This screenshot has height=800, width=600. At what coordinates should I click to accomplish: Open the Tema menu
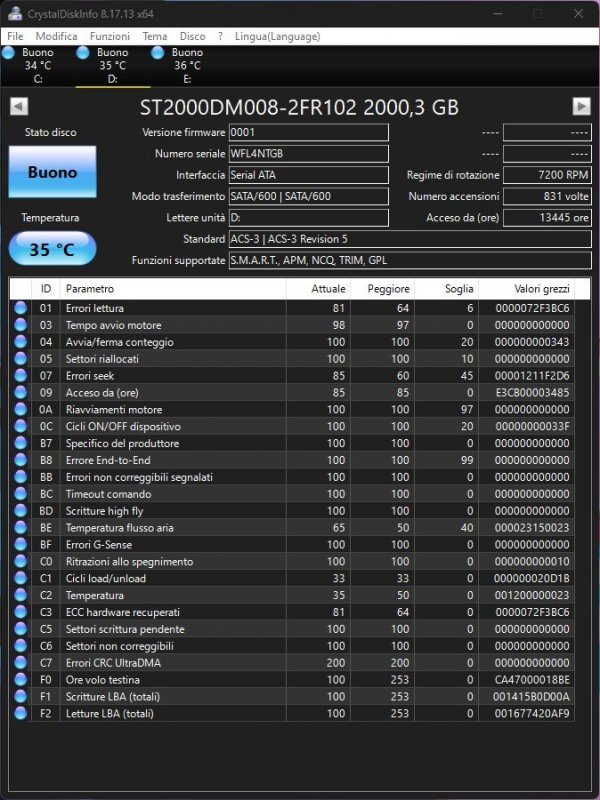click(155, 36)
